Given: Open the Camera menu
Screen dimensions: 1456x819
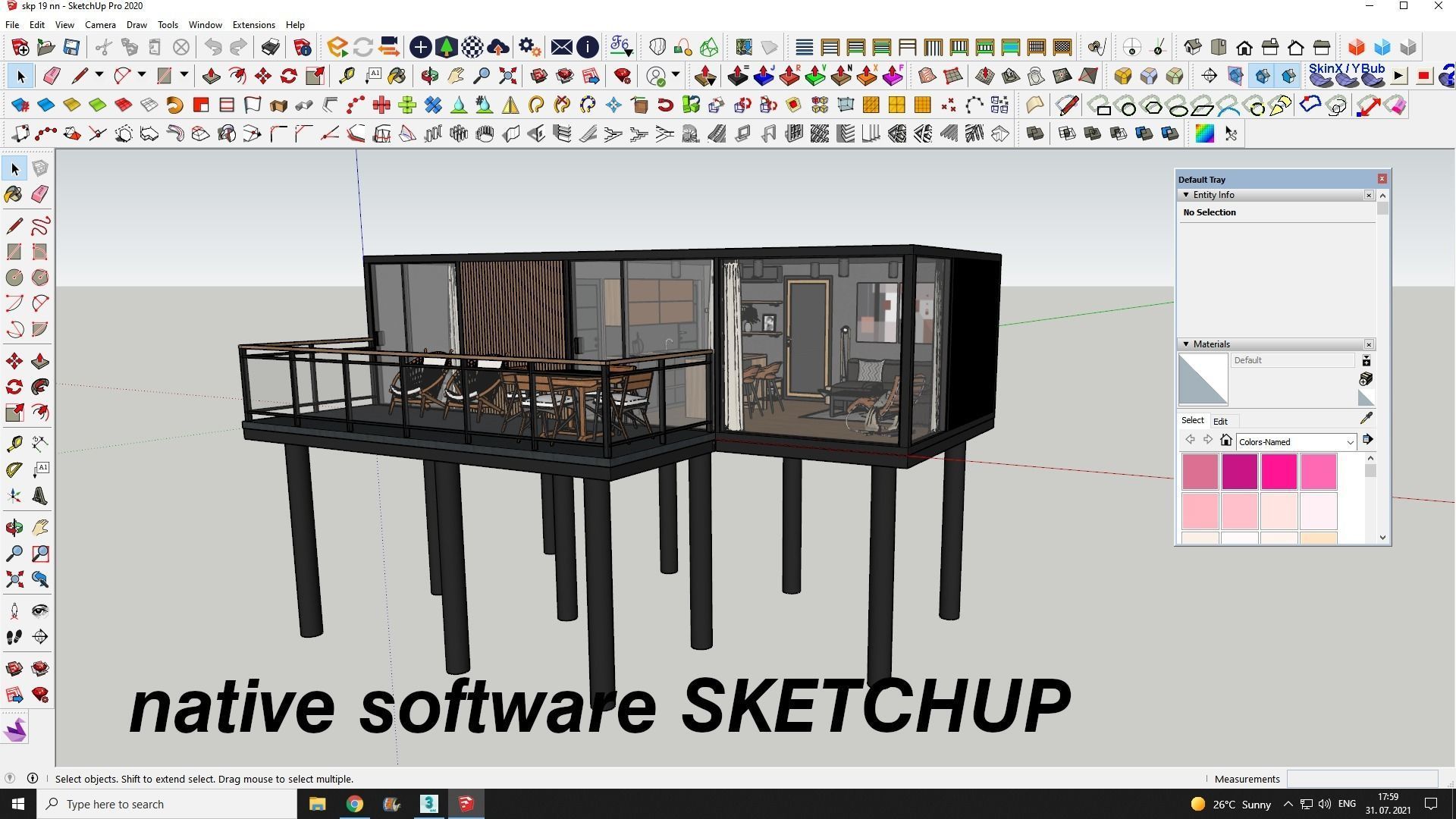Looking at the screenshot, I should pyautogui.click(x=100, y=24).
